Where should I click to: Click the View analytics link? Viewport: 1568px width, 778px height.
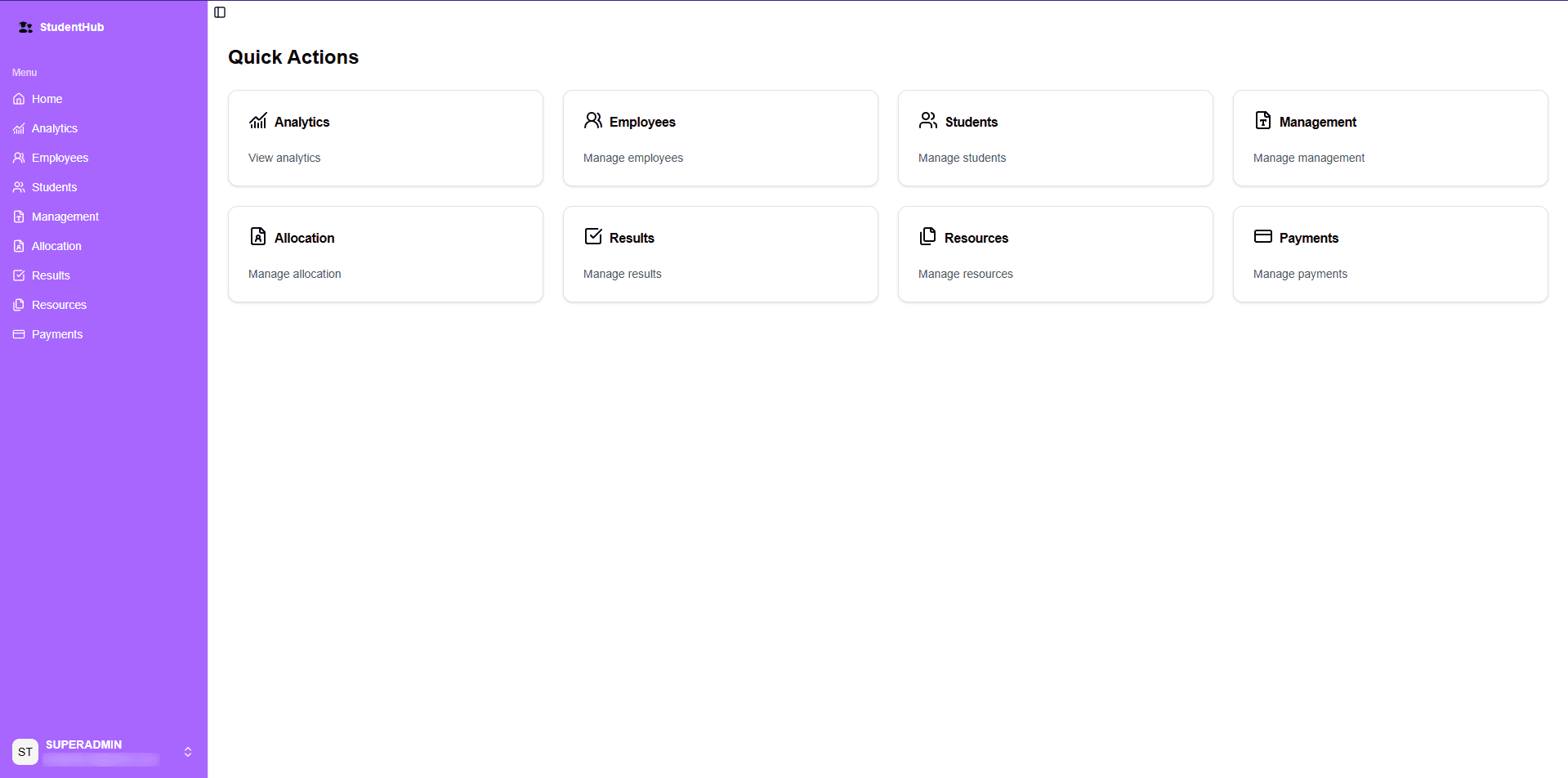pos(284,158)
